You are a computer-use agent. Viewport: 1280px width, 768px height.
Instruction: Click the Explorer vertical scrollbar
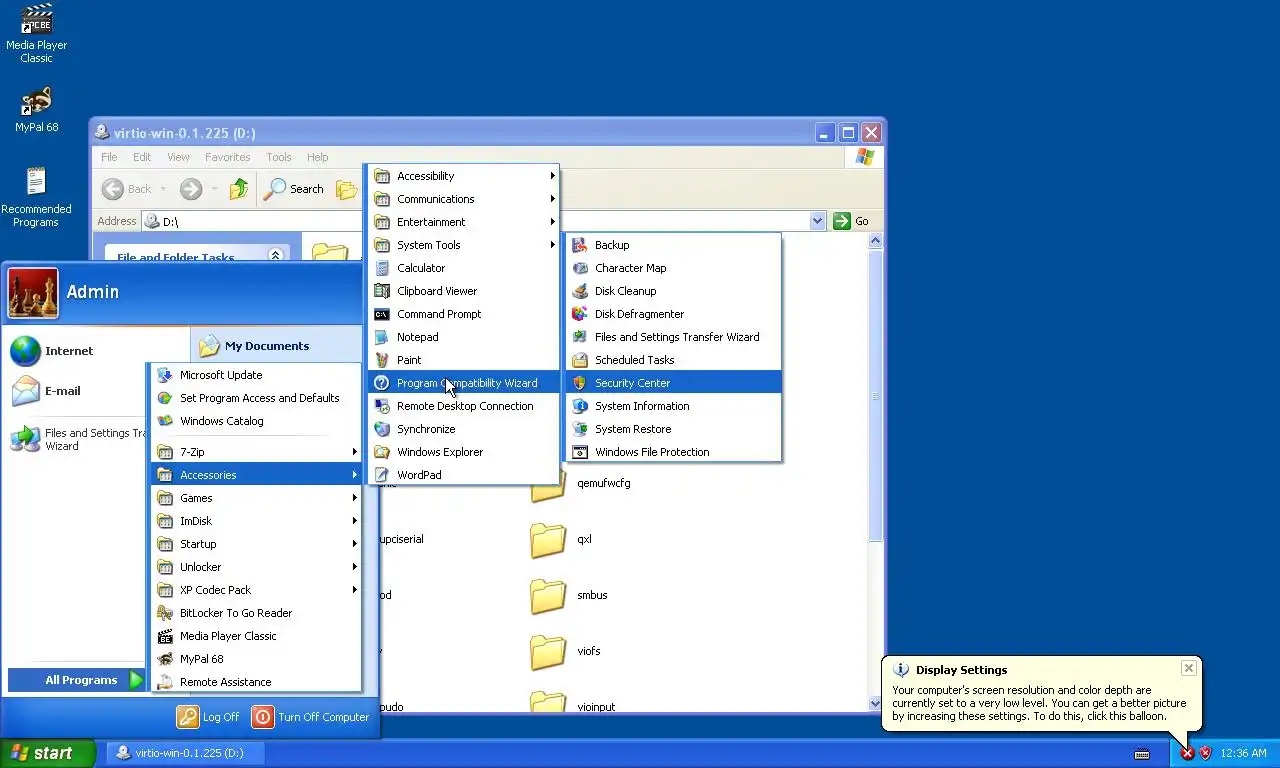pos(876,395)
